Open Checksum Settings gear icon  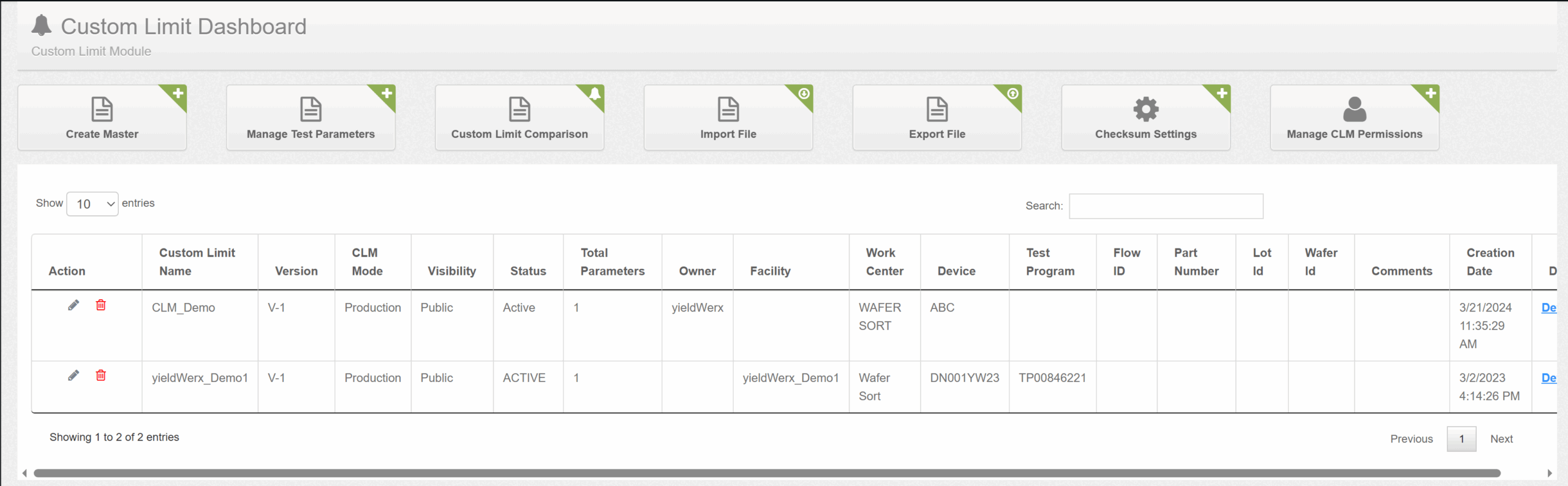tap(1145, 110)
